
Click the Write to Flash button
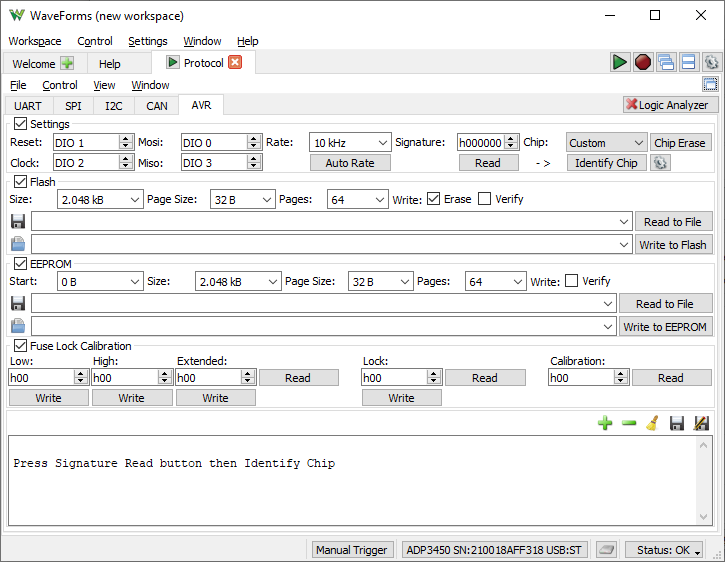pos(673,244)
